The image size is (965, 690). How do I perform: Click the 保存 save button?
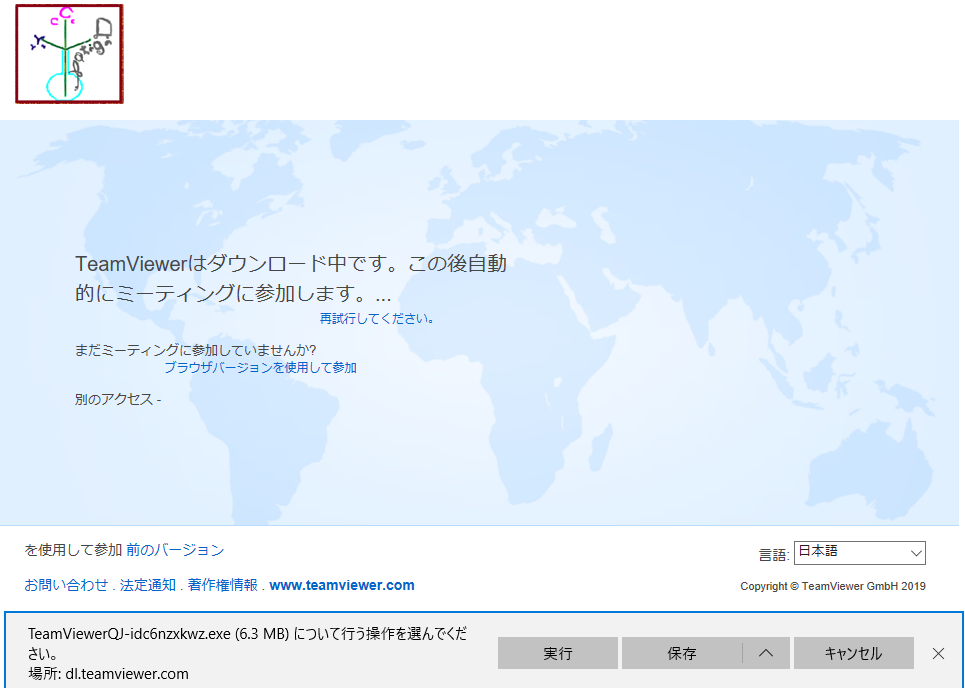click(682, 653)
